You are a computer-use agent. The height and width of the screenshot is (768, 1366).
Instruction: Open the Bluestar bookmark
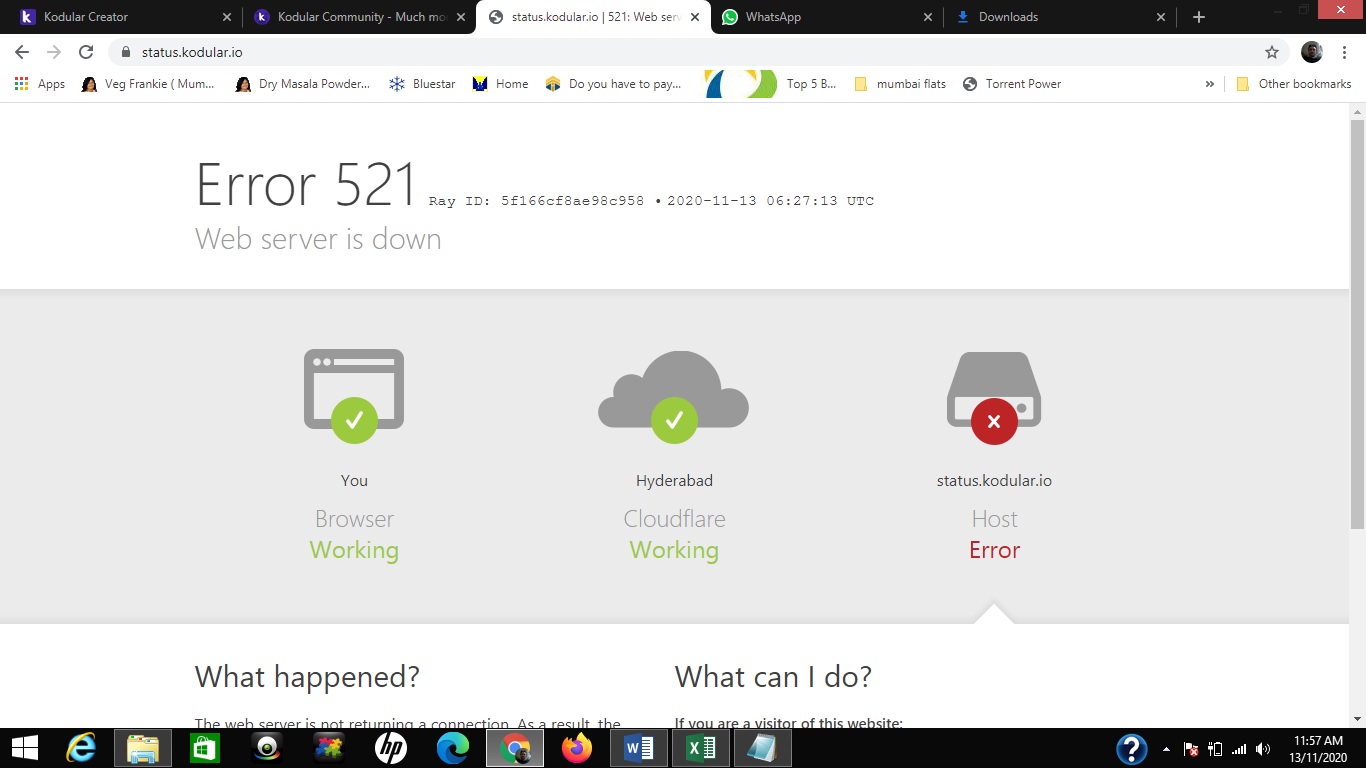(x=422, y=84)
